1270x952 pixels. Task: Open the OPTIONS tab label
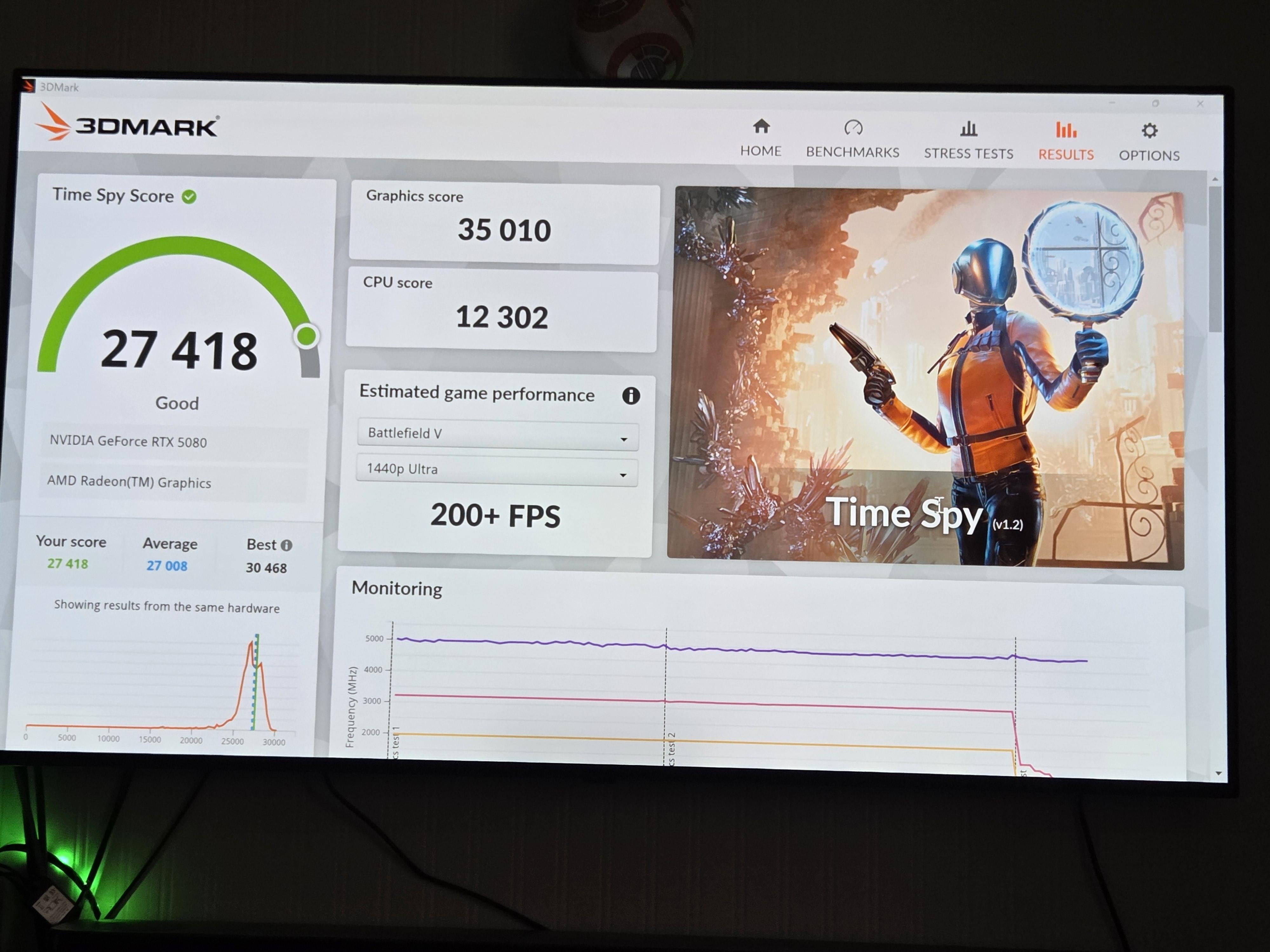click(1149, 155)
